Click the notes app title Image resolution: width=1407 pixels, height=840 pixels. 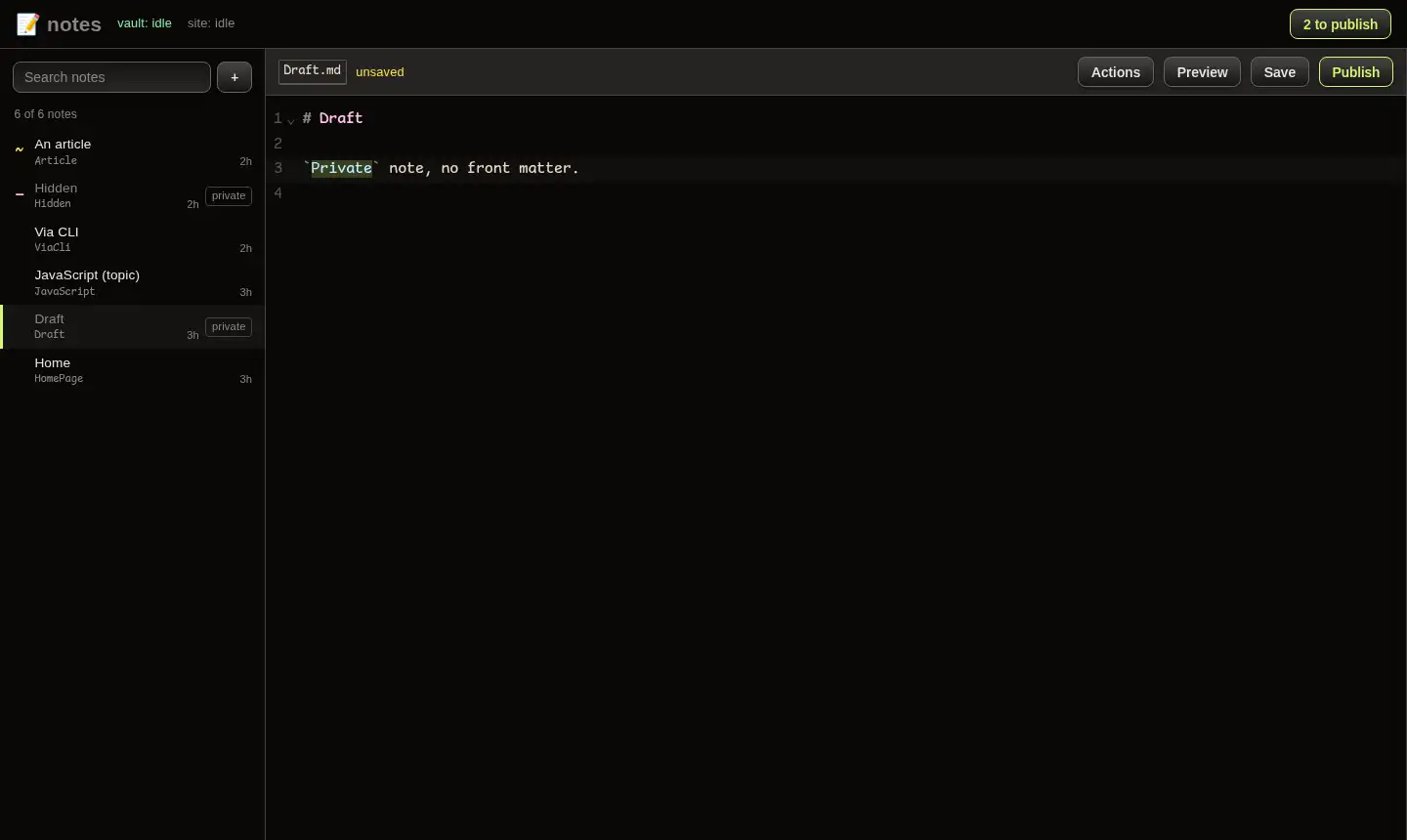pos(74,24)
